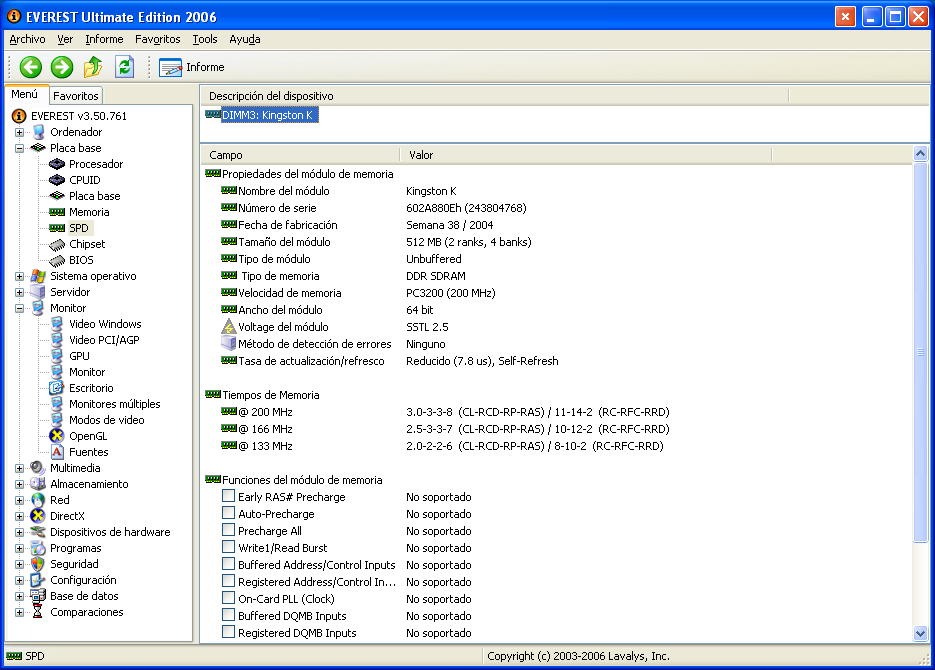
Task: Select Modos de video in the tree
Action: [107, 420]
